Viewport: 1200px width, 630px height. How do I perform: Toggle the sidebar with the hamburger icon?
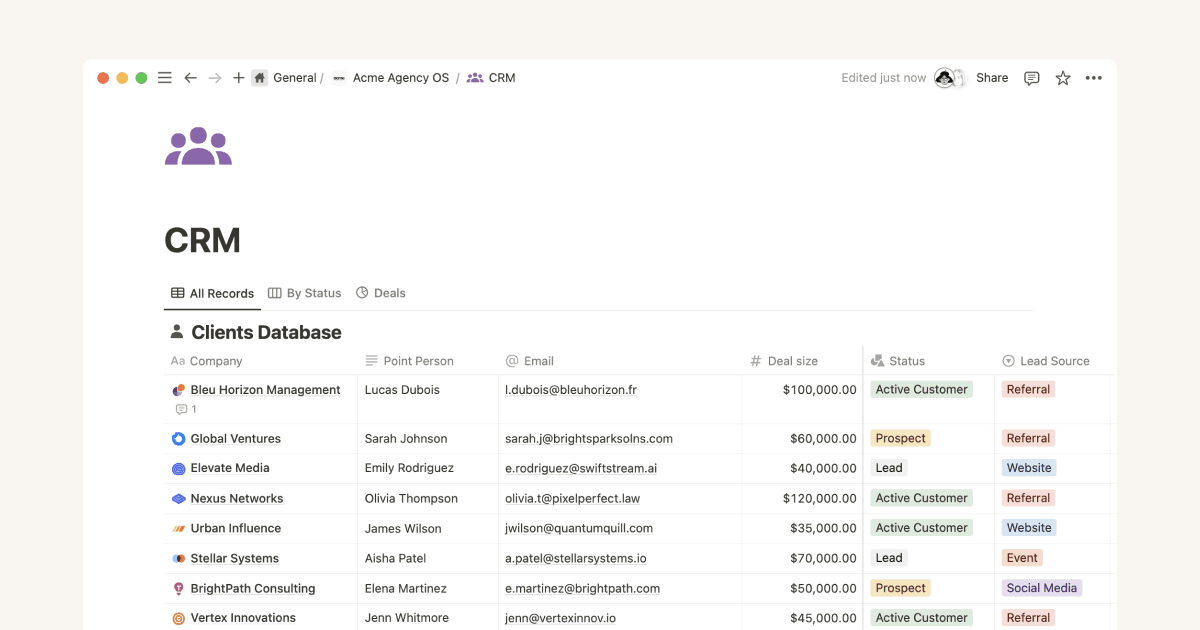(164, 77)
